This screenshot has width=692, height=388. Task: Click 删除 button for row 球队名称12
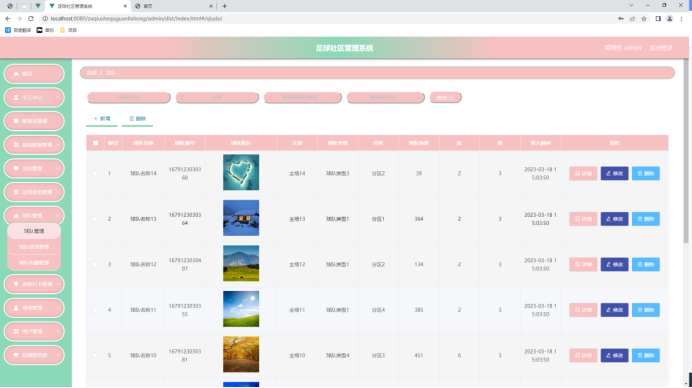click(x=646, y=264)
